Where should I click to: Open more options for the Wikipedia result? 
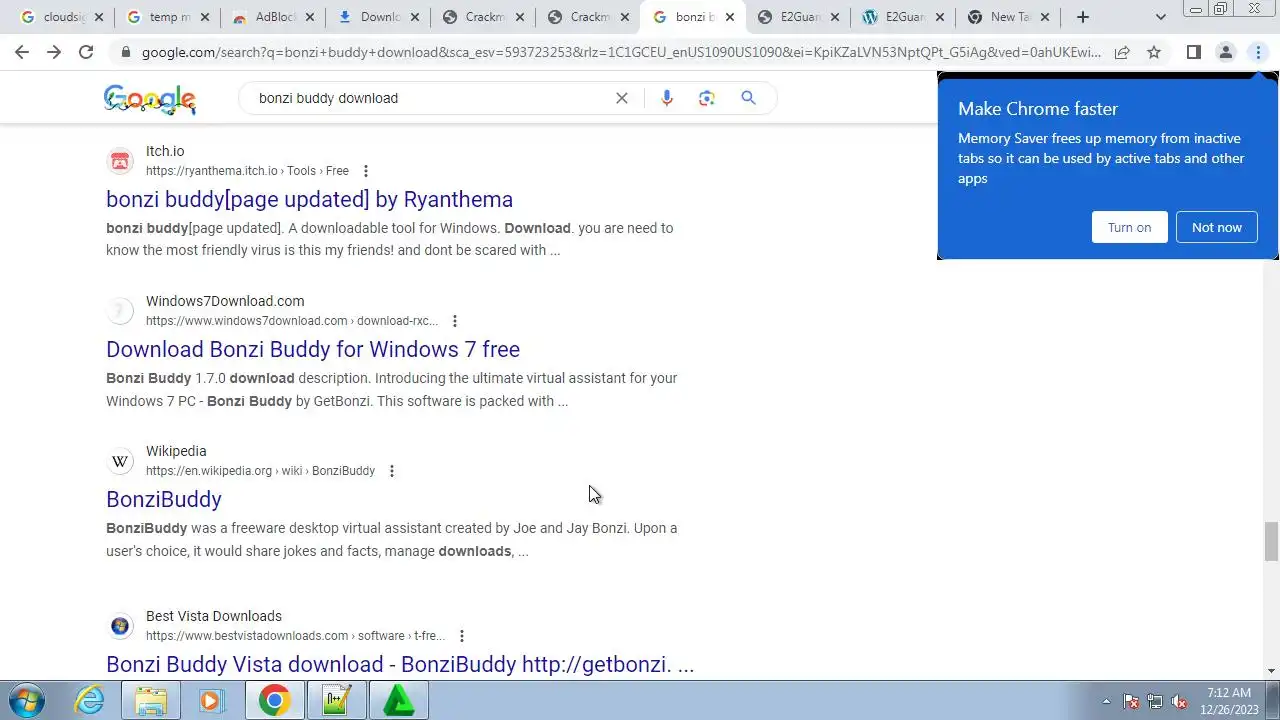point(391,471)
